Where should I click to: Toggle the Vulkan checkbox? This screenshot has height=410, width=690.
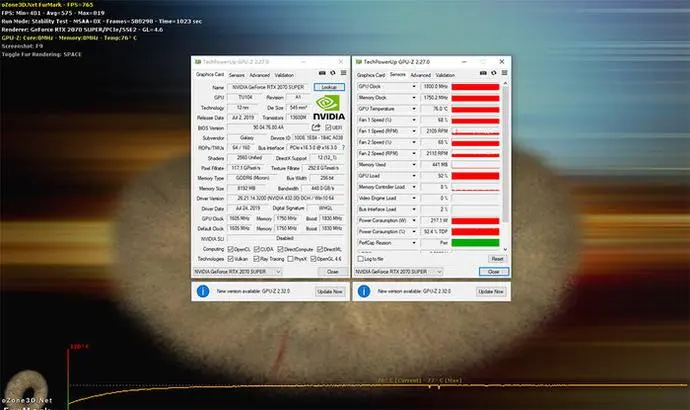coord(230,259)
